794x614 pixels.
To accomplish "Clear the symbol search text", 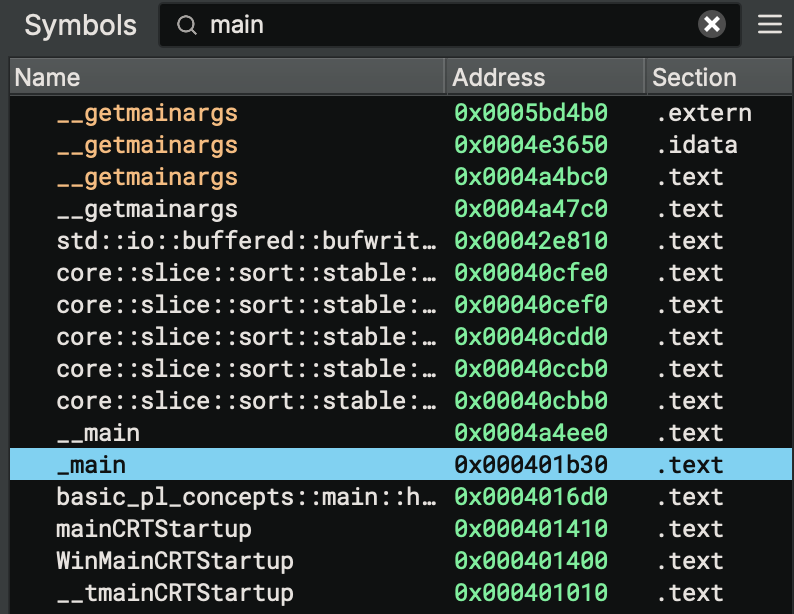I will (712, 25).
